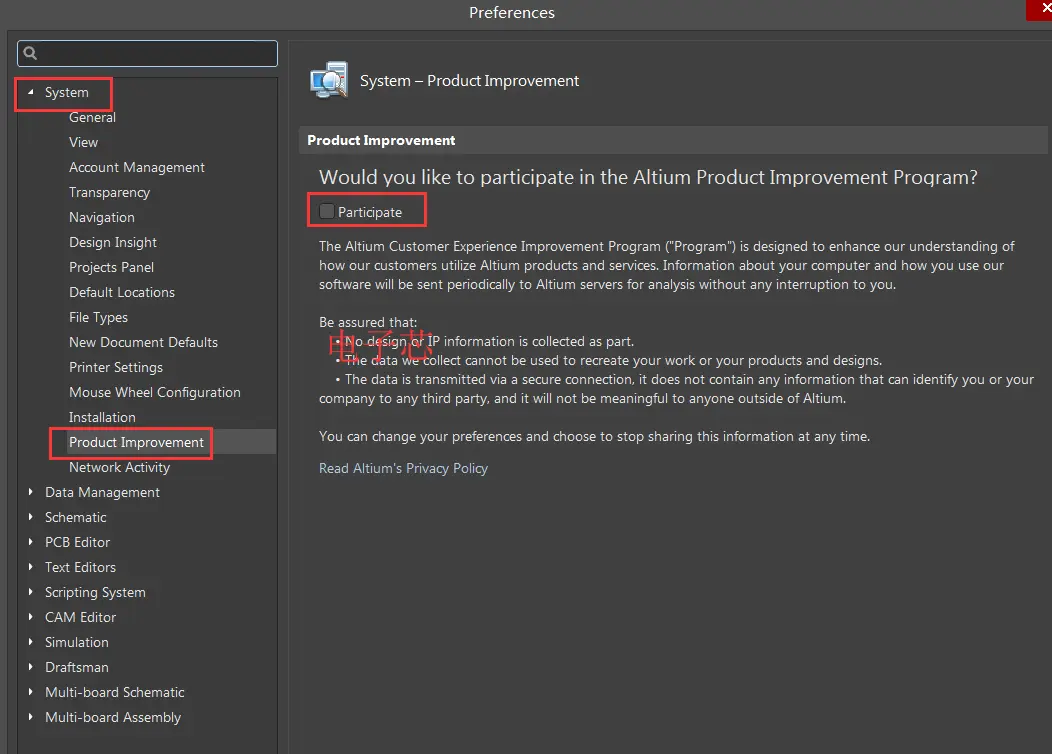Open Printer Settings page

click(116, 367)
